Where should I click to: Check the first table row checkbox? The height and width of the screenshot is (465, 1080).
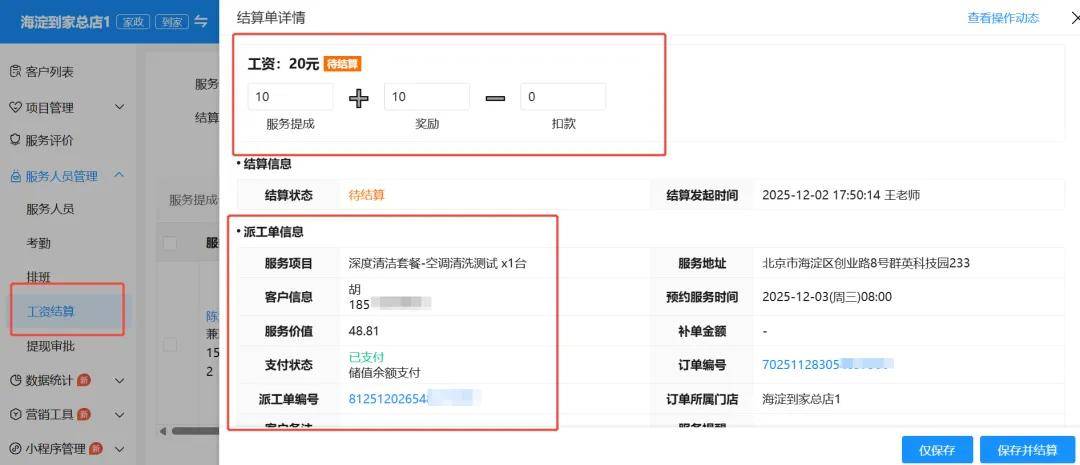pyautogui.click(x=170, y=344)
